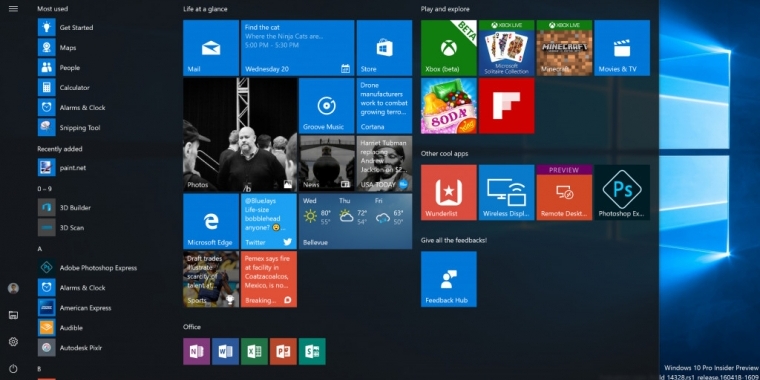Launch Photoshop Express tile
The height and width of the screenshot is (380, 760).
coord(622,192)
